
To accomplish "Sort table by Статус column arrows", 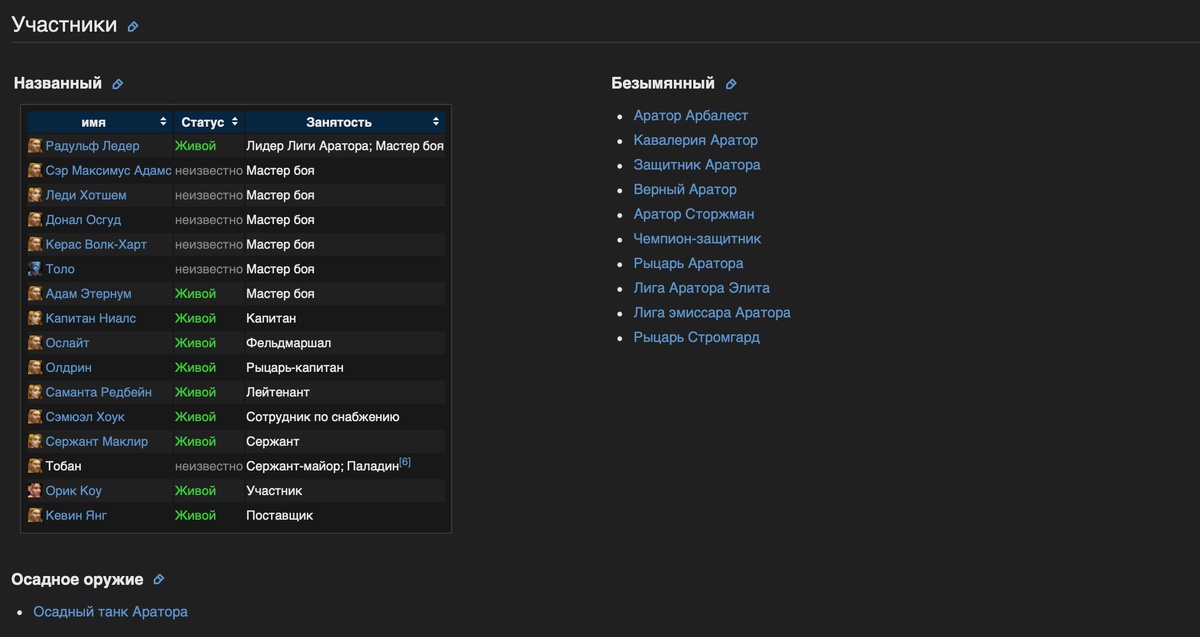I will (235, 122).
